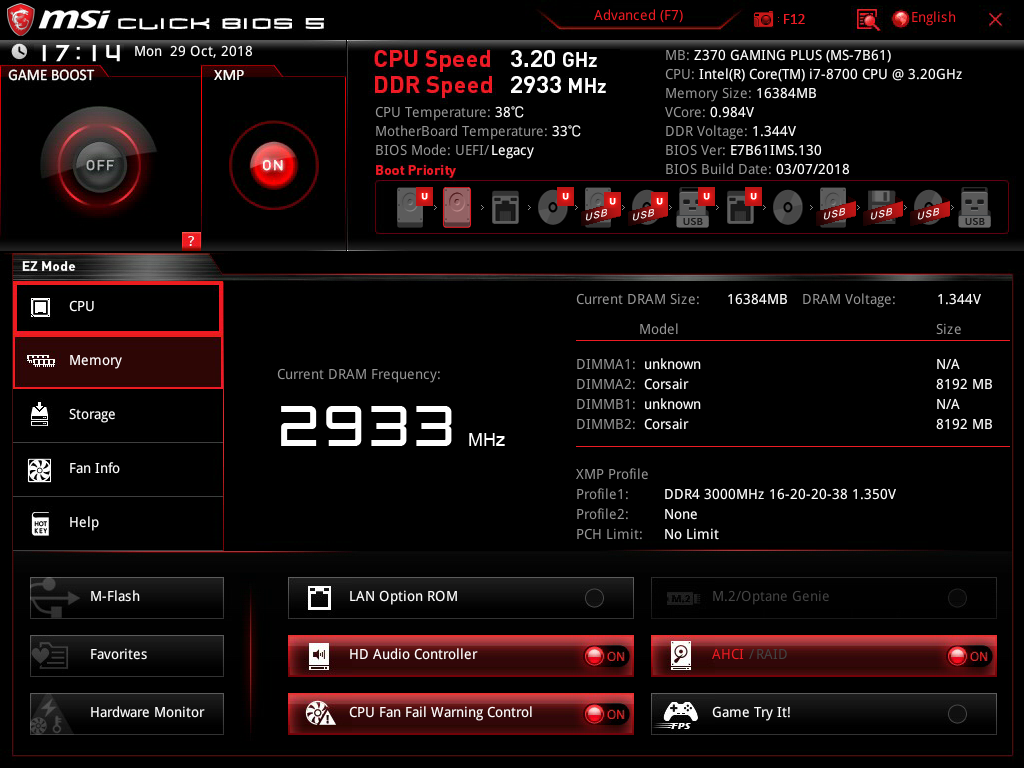The height and width of the screenshot is (768, 1024).
Task: Switch to Advanced mode (F7)
Action: 638,16
